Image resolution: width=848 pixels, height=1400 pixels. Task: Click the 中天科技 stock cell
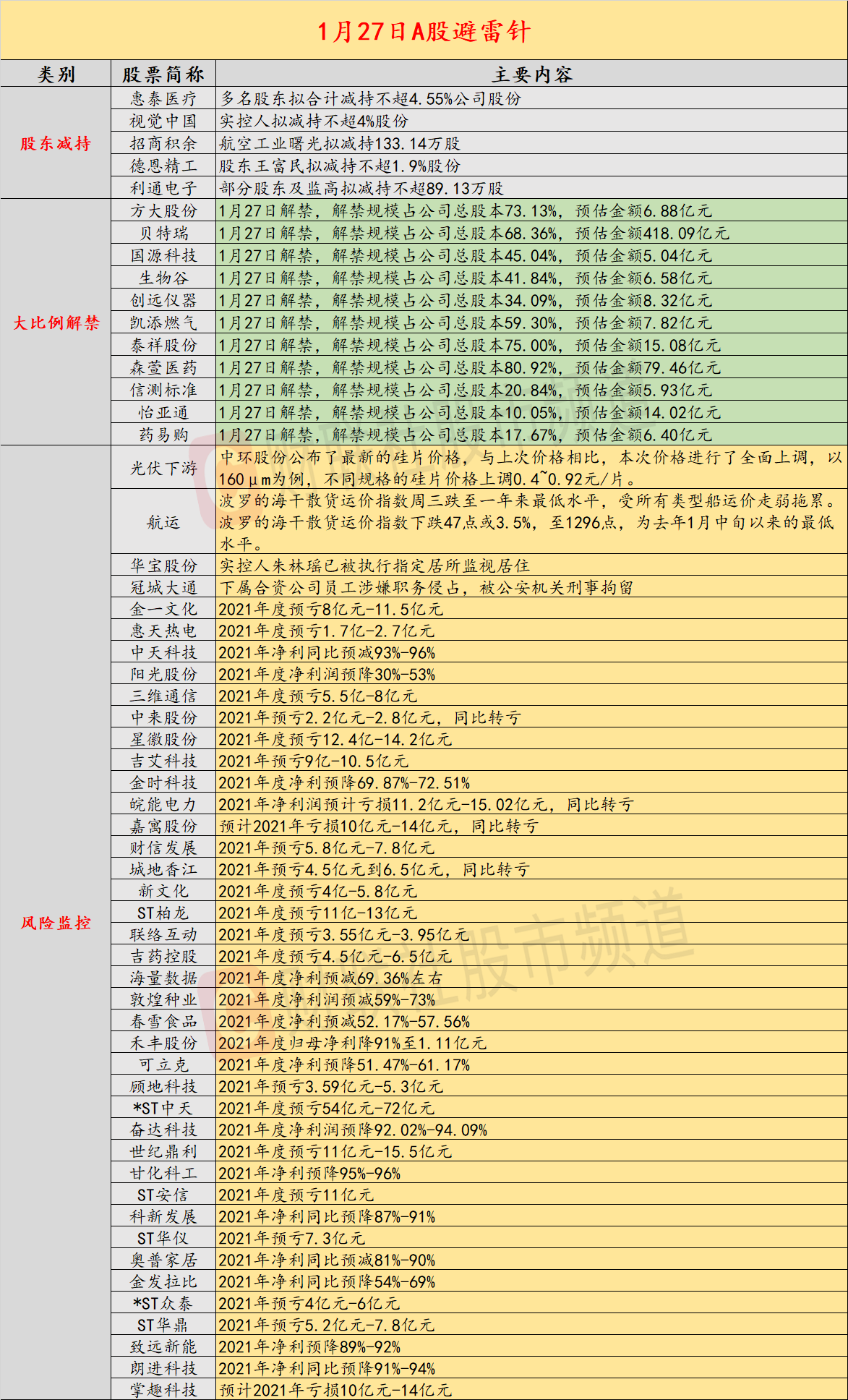point(163,652)
